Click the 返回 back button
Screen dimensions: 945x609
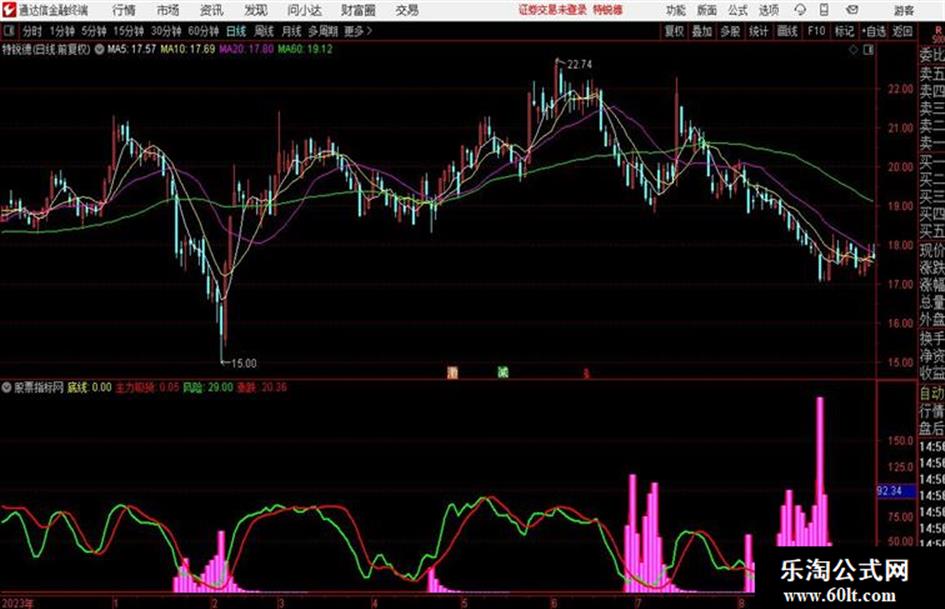pos(903,31)
